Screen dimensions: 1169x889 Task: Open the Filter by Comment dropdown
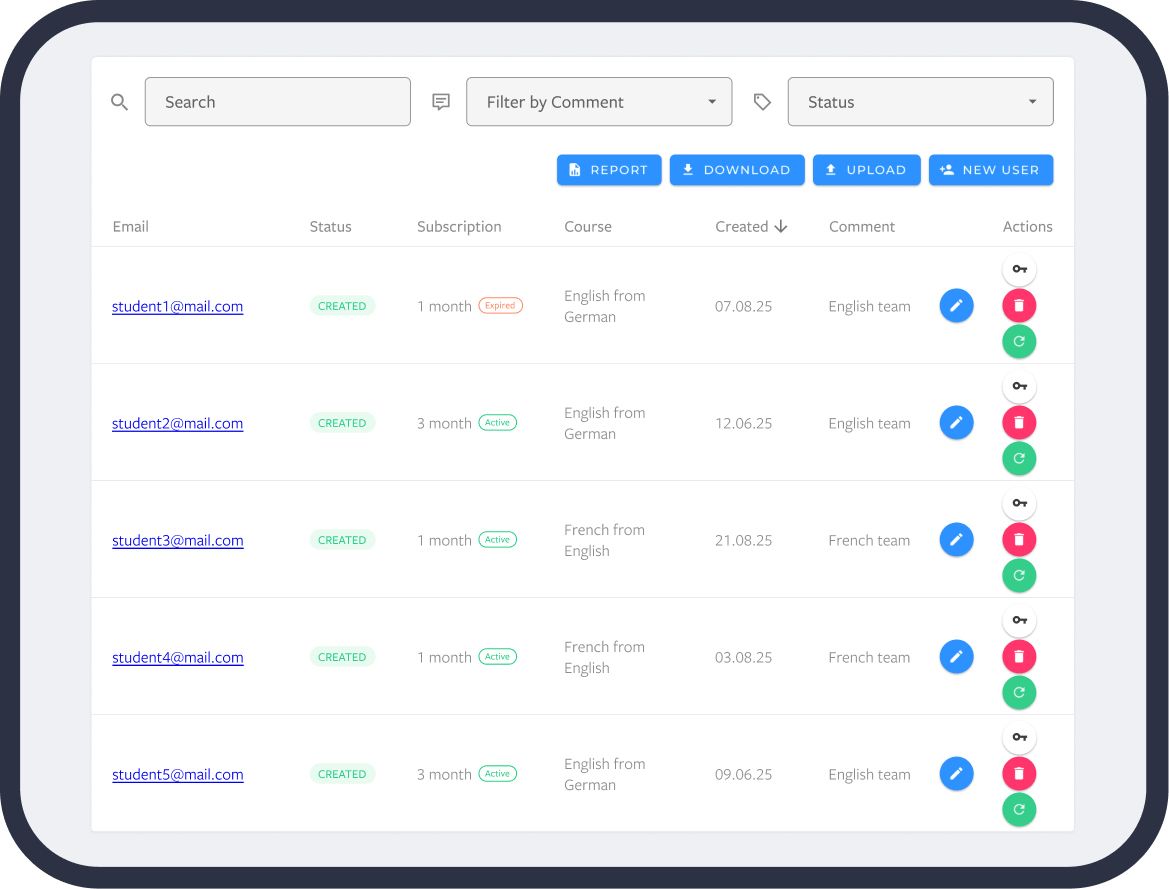tap(599, 101)
